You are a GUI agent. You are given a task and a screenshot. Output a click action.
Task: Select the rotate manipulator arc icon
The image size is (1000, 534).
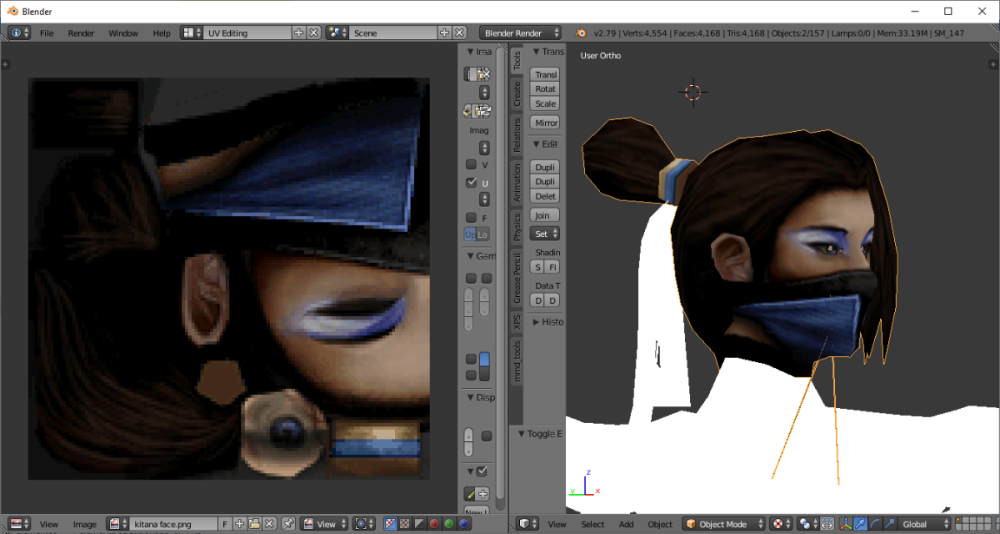coord(875,524)
